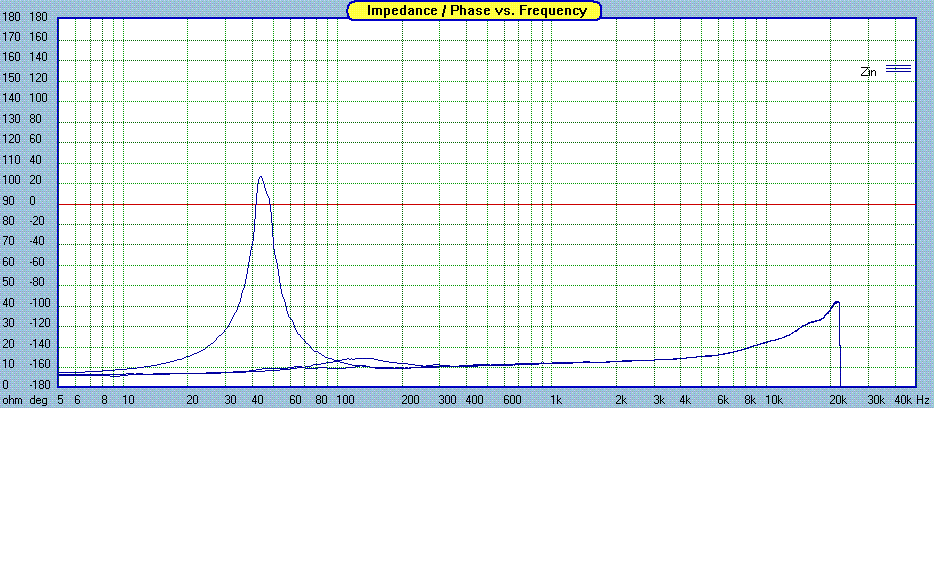Click the '-40' phase axis label
The height and width of the screenshot is (588, 934).
(x=37, y=241)
